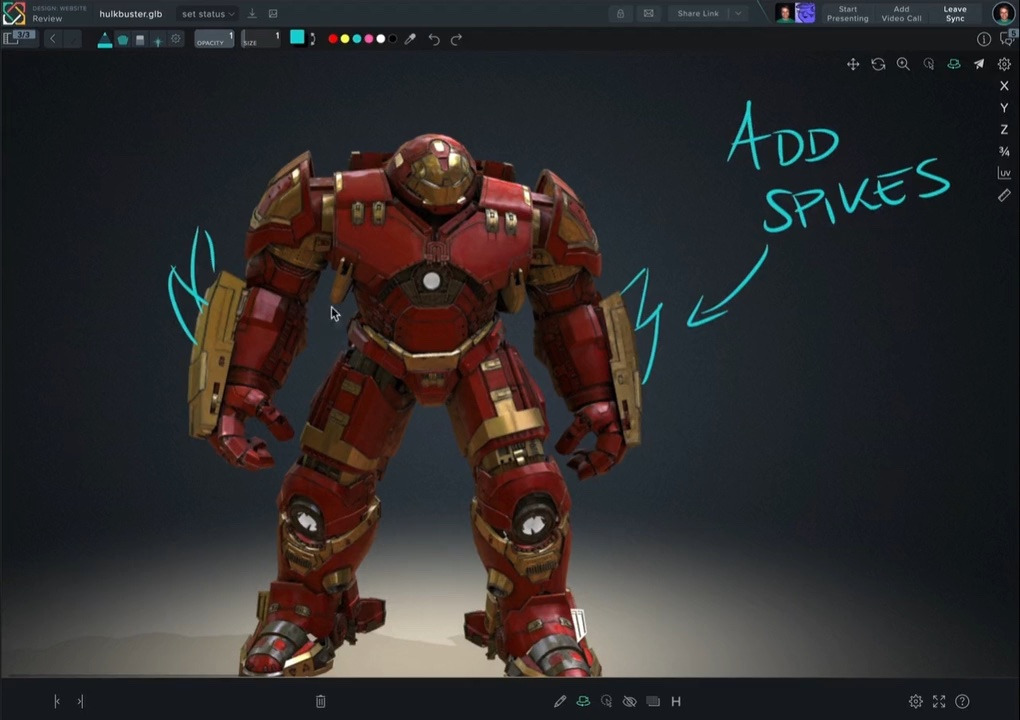The image size is (1020, 720).
Task: Open the Share Link dropdown arrow
Action: (x=737, y=14)
